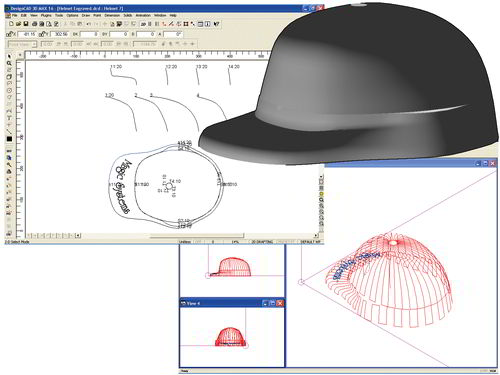Open the Dimension menu

pyautogui.click(x=112, y=15)
